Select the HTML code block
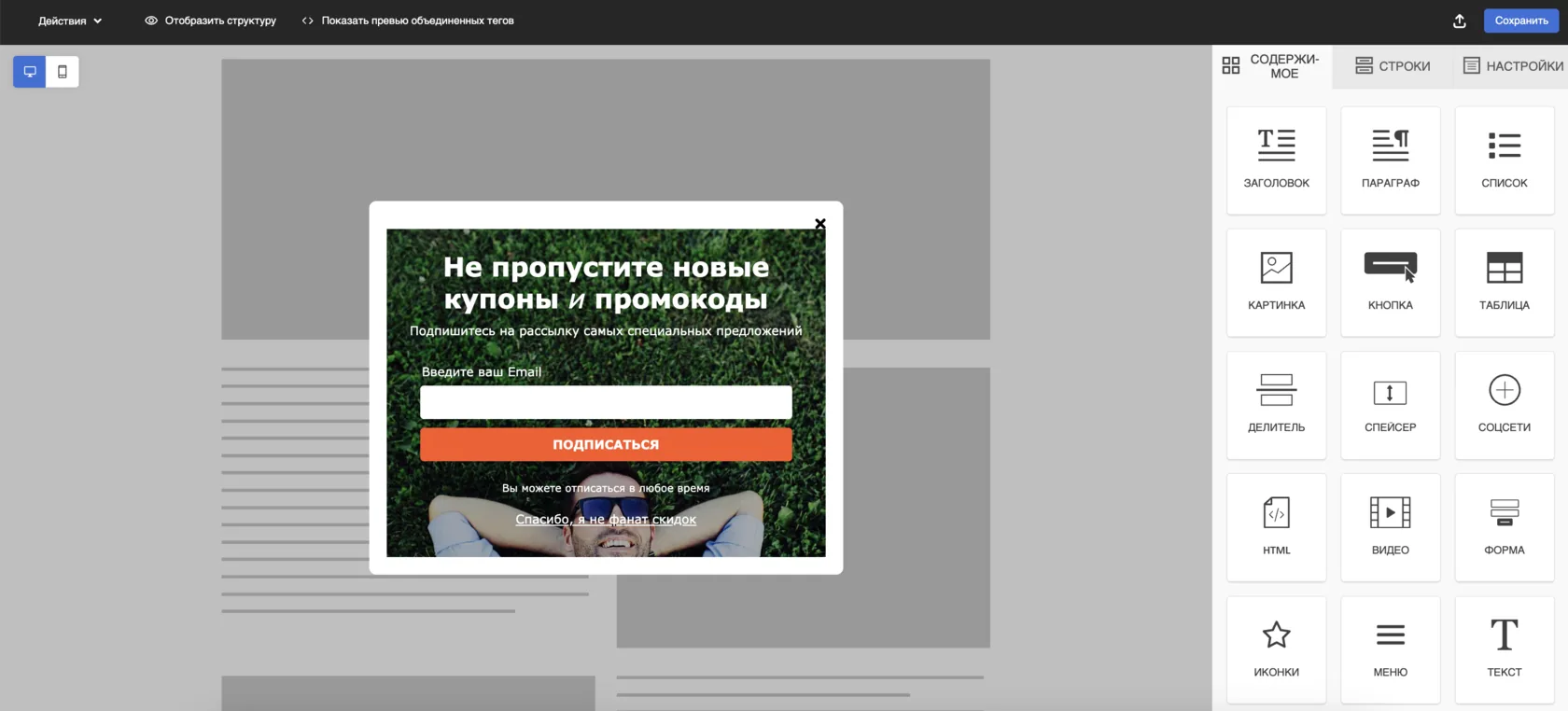Screen dimensions: 1568x711 [x=1276, y=527]
